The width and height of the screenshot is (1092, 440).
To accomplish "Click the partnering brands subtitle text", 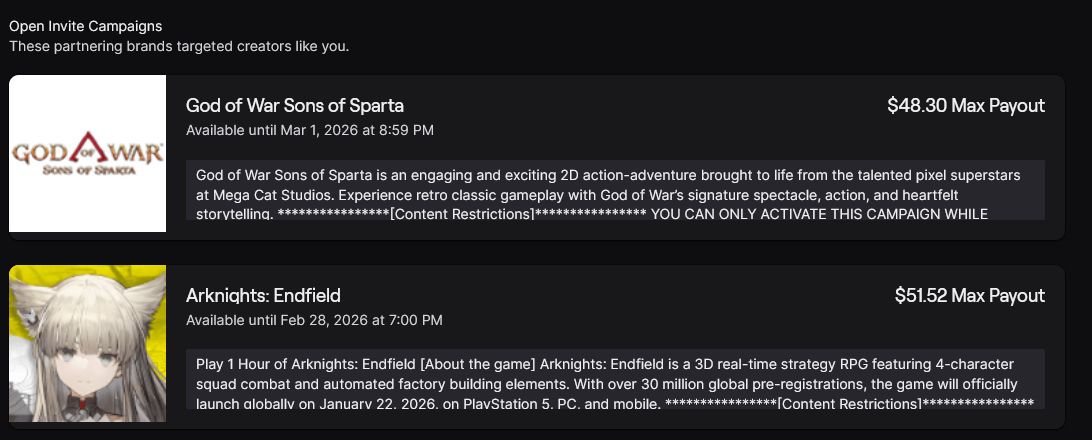I will (179, 46).
